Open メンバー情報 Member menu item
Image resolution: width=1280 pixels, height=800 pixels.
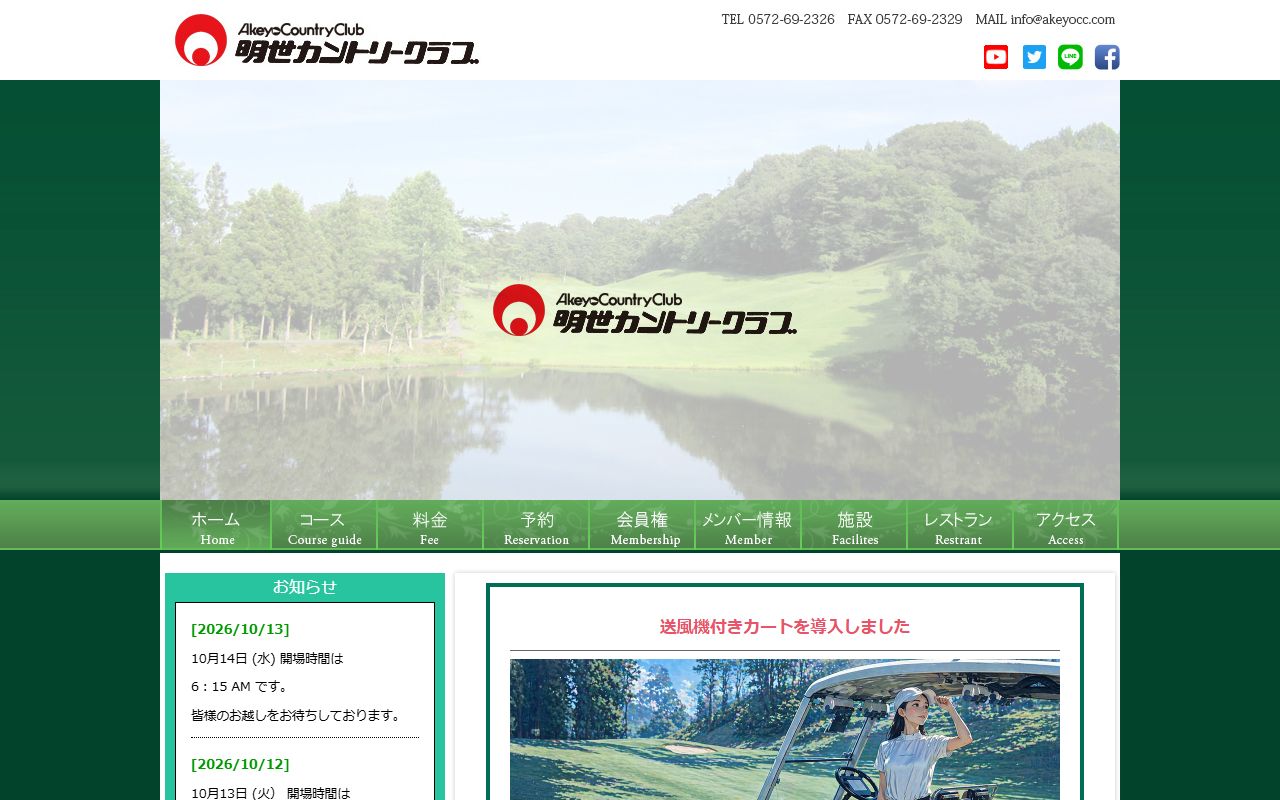pyautogui.click(x=748, y=525)
